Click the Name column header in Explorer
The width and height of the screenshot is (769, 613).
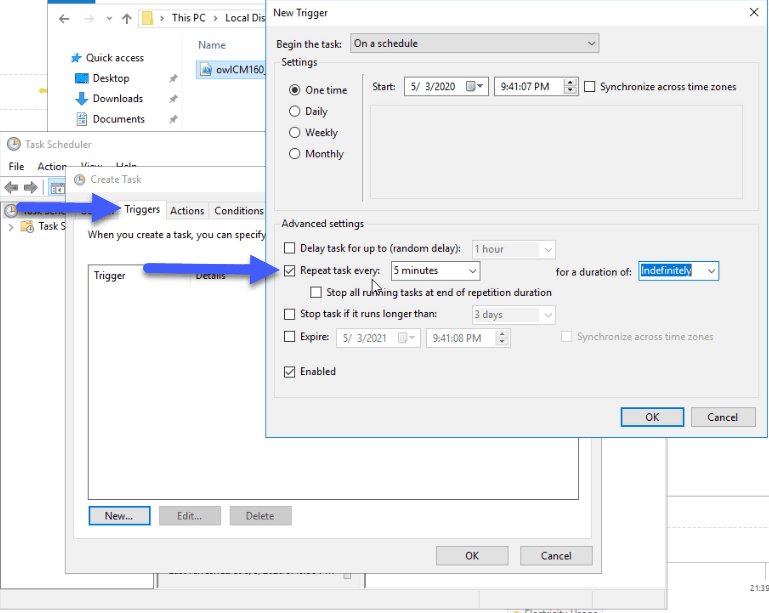click(x=212, y=45)
